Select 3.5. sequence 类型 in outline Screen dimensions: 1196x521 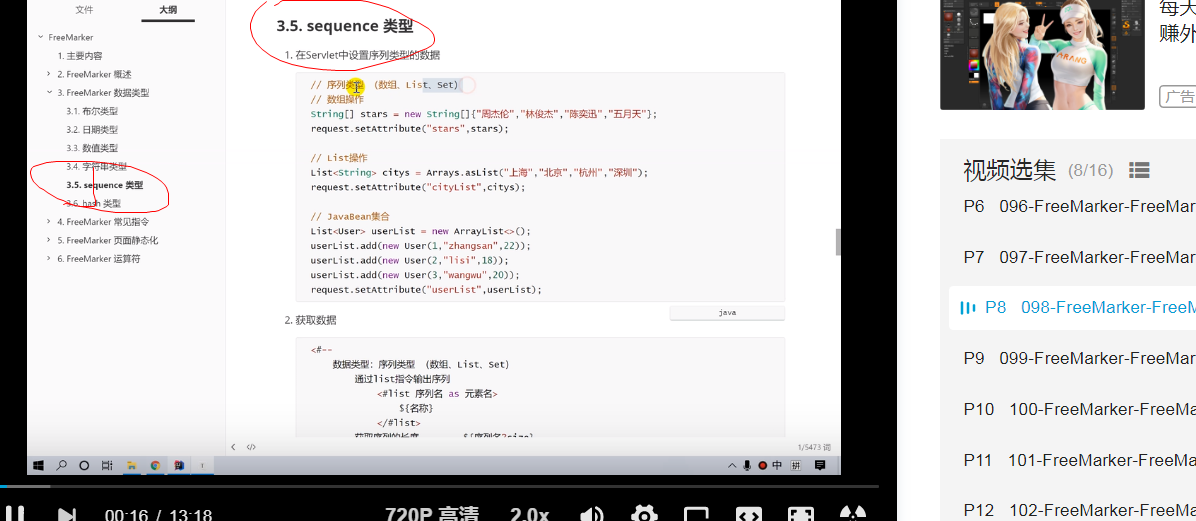pyautogui.click(x=104, y=185)
